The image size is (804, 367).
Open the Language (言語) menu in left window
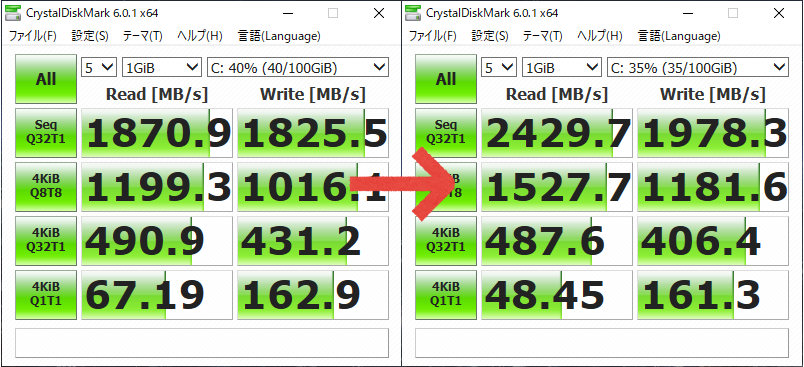279,36
